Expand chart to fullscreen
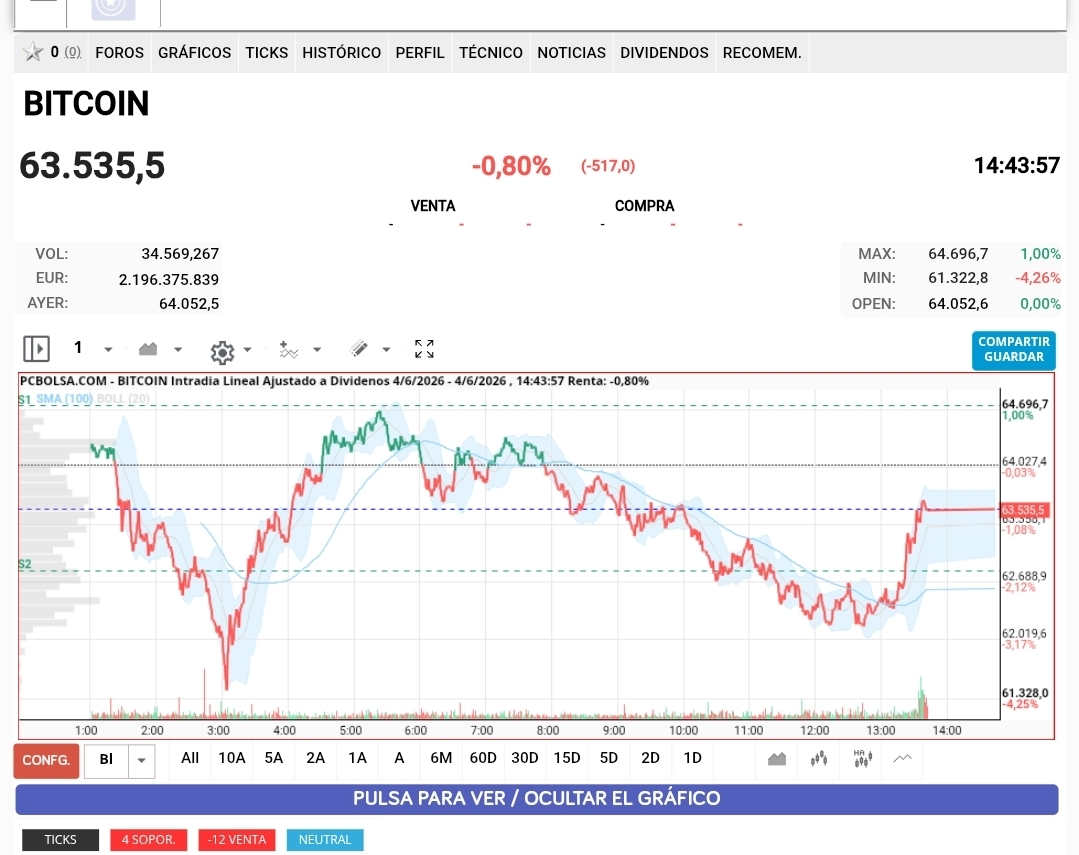Image resolution: width=1079 pixels, height=855 pixels. pos(425,349)
